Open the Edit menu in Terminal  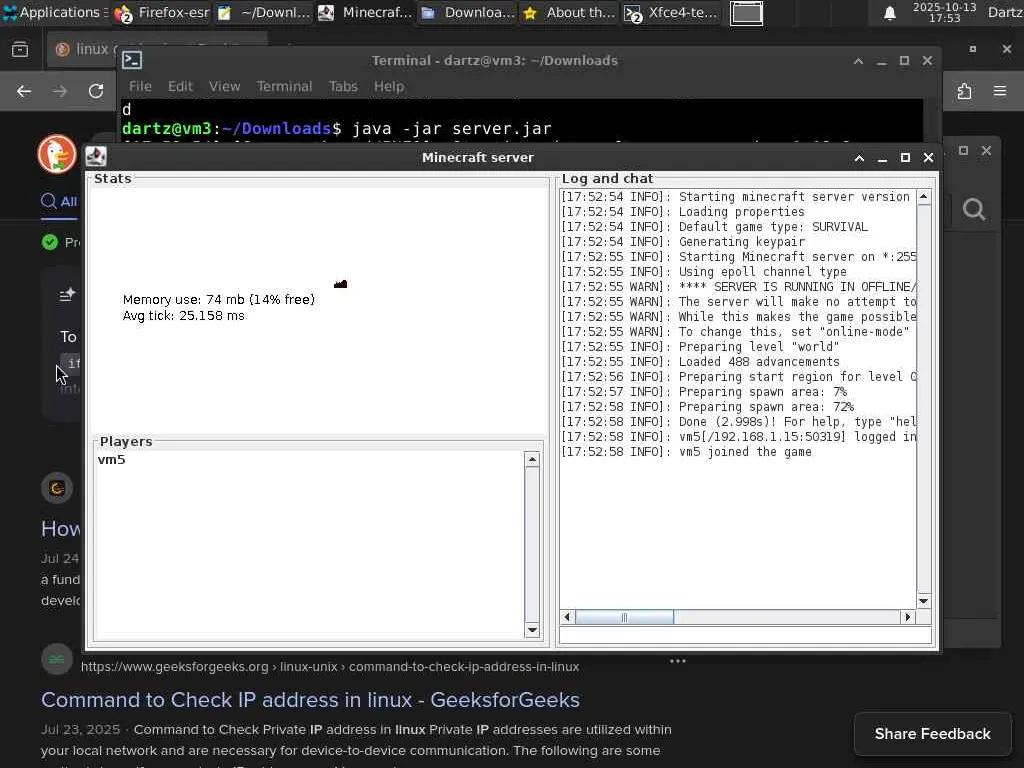coord(180,86)
